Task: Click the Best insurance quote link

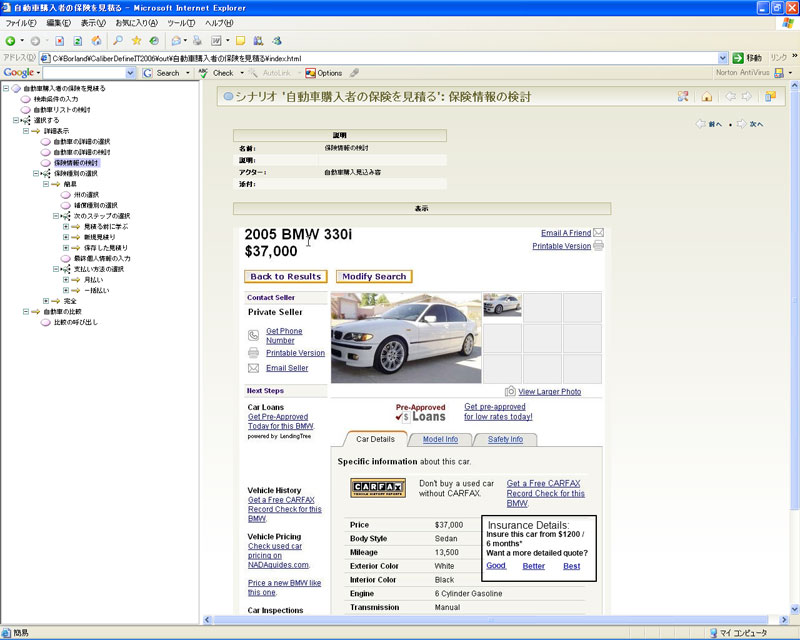Action: (x=571, y=565)
